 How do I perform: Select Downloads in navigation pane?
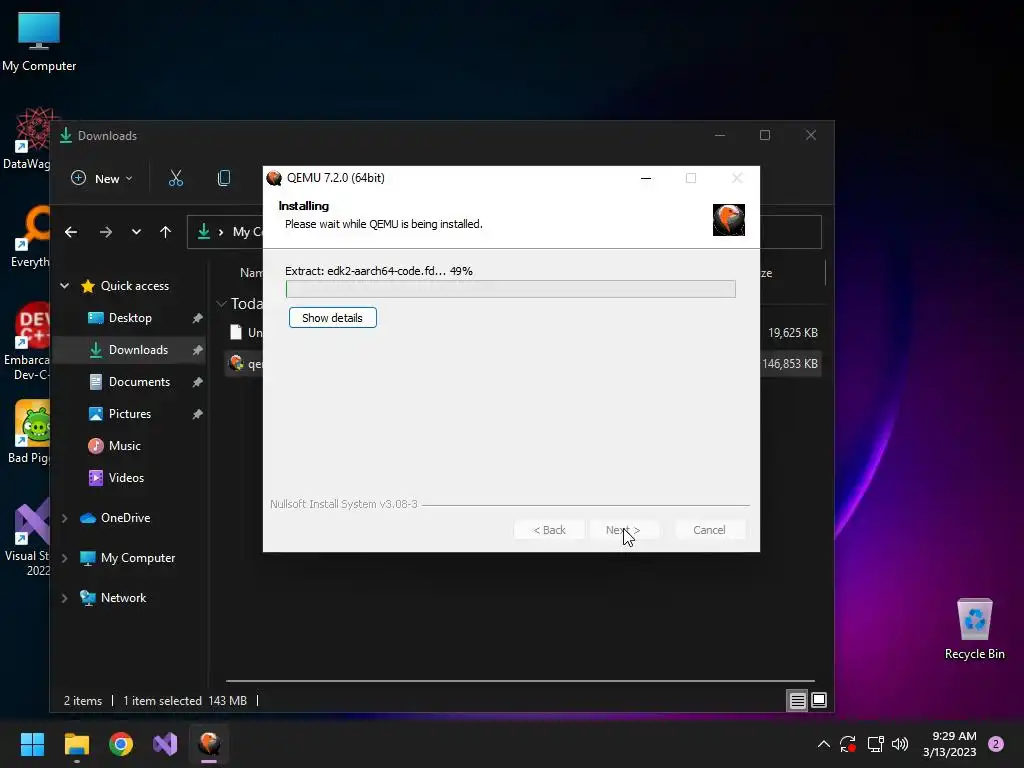[x=138, y=349]
